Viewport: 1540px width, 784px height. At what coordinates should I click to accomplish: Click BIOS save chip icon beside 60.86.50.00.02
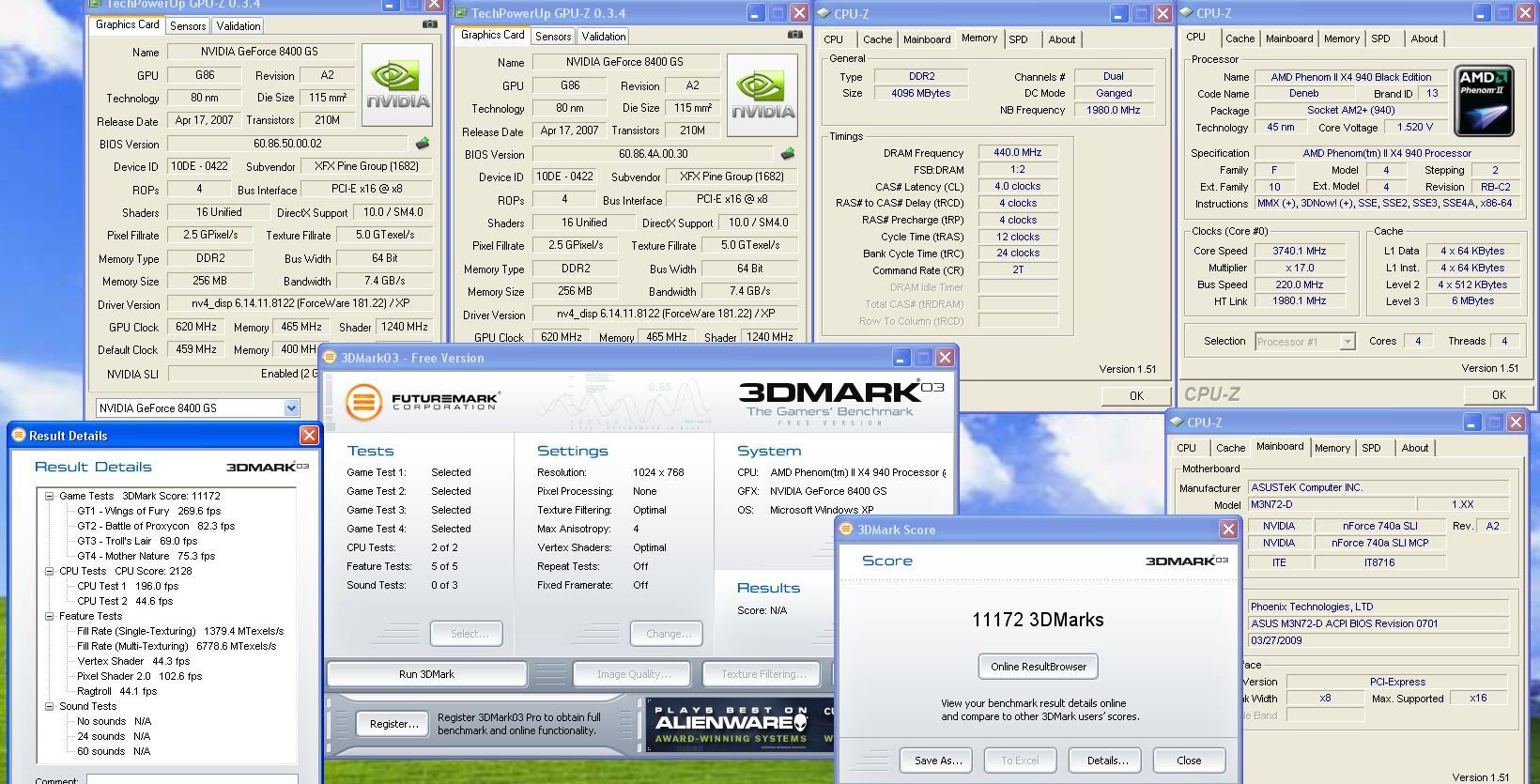(423, 144)
